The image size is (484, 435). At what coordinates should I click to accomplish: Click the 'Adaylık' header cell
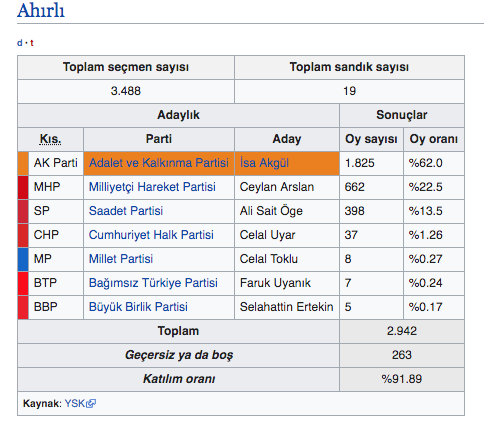tap(178, 115)
